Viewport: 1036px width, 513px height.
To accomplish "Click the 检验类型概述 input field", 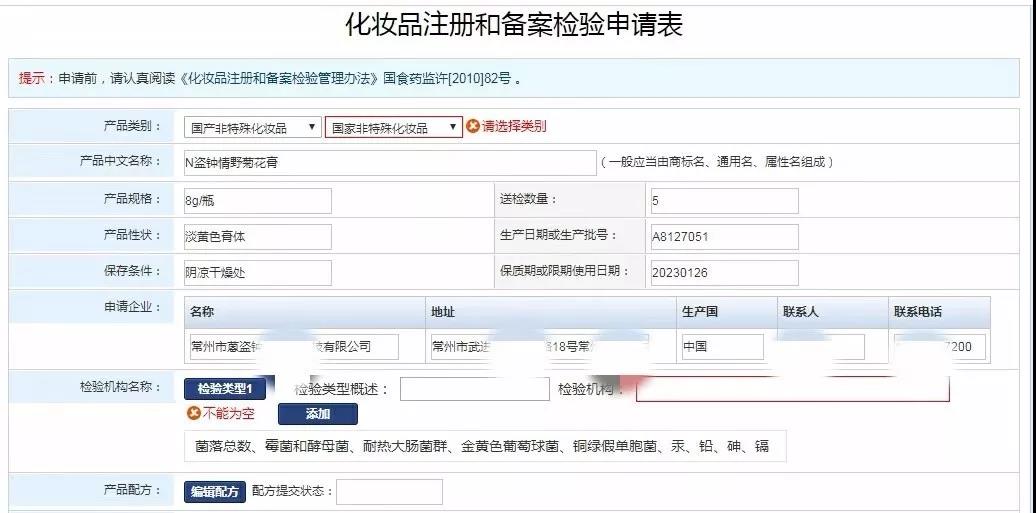I will (x=474, y=389).
